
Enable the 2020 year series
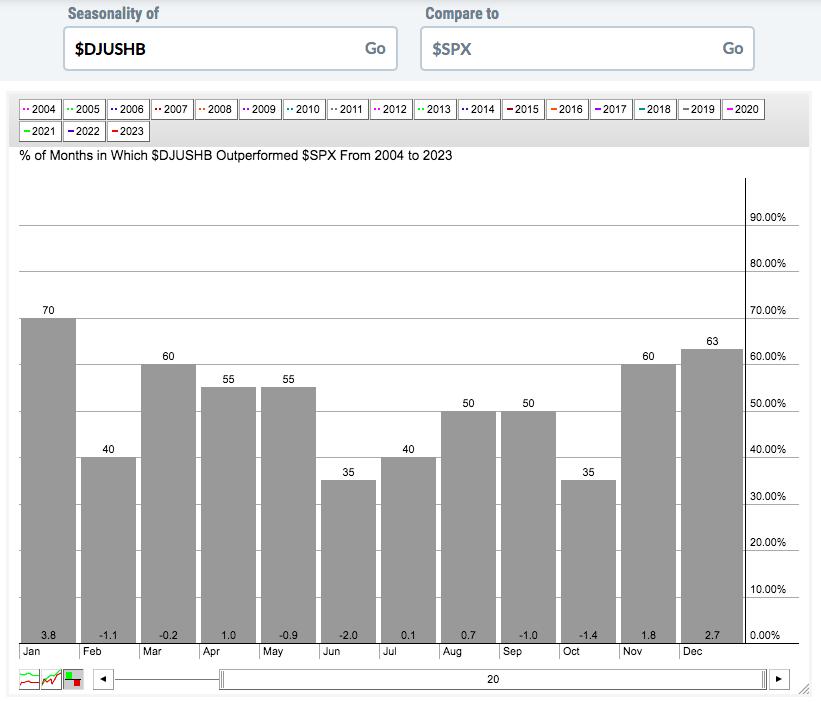[x=742, y=109]
